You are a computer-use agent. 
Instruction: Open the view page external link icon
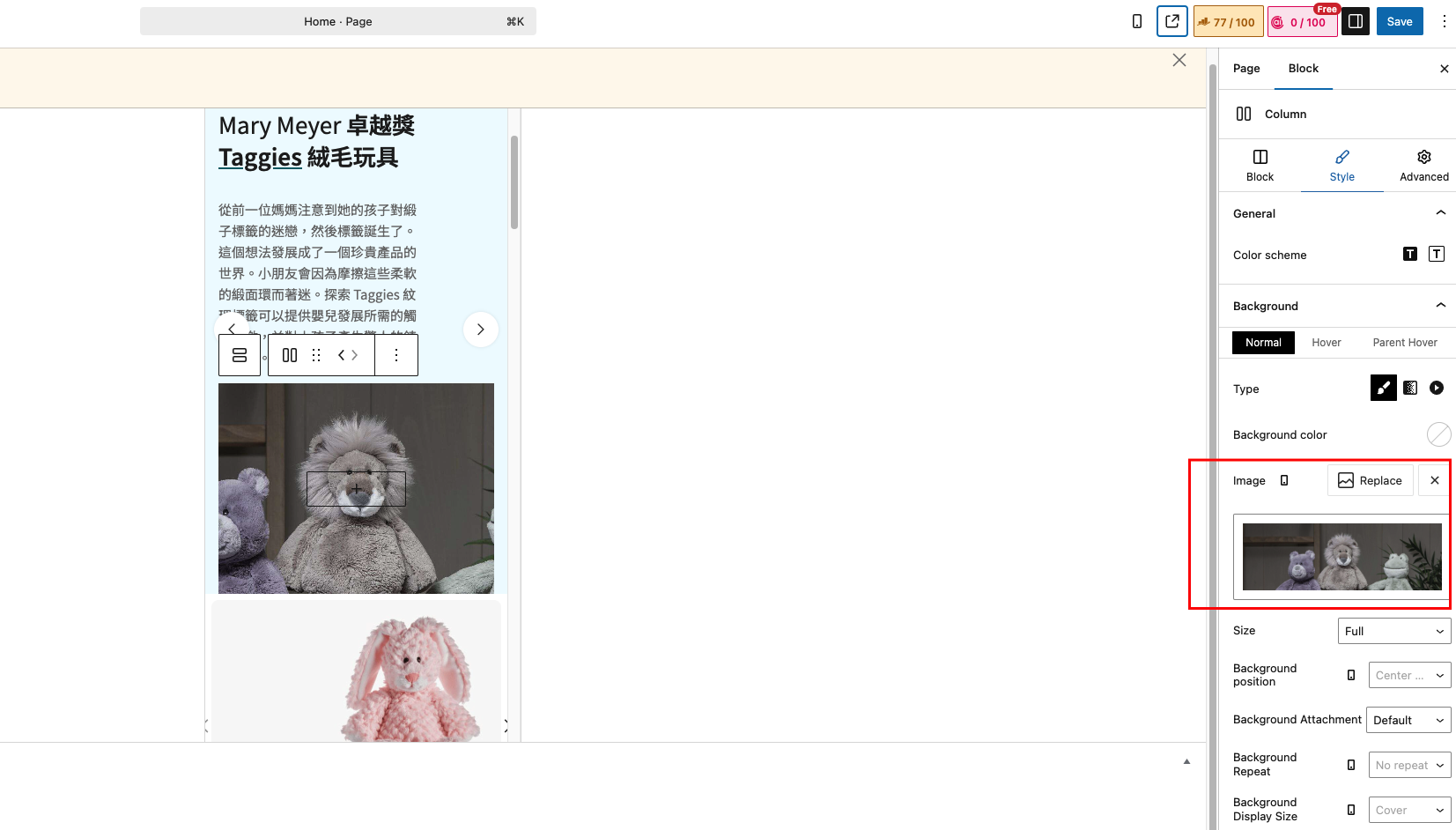[x=1172, y=21]
